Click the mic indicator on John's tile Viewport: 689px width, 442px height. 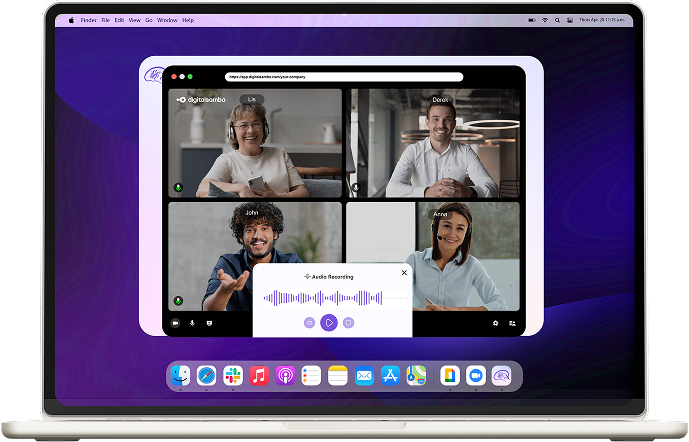[x=178, y=301]
